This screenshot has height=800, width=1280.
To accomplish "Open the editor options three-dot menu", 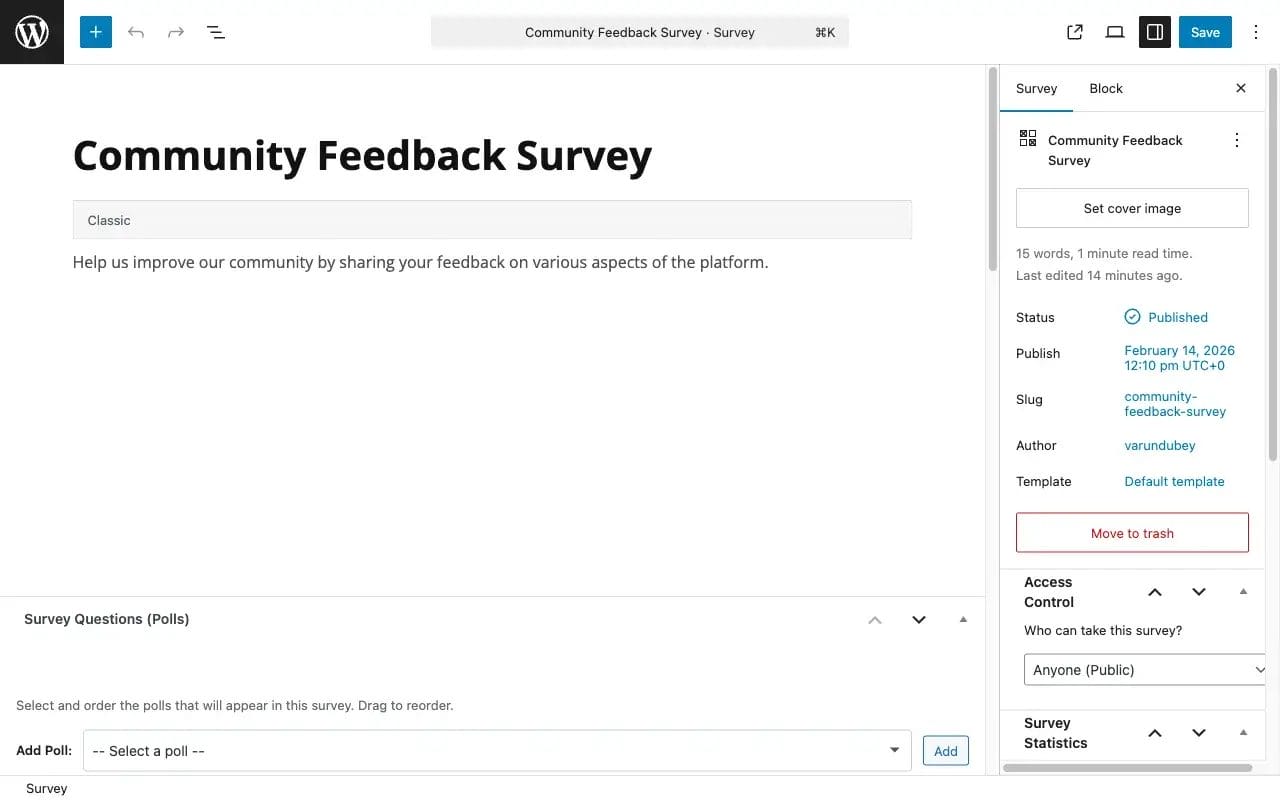I will [1256, 31].
